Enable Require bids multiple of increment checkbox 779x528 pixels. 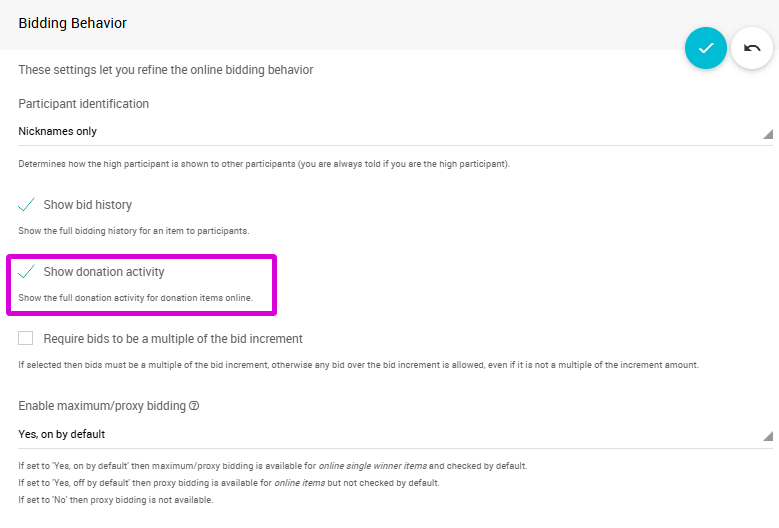[26, 339]
